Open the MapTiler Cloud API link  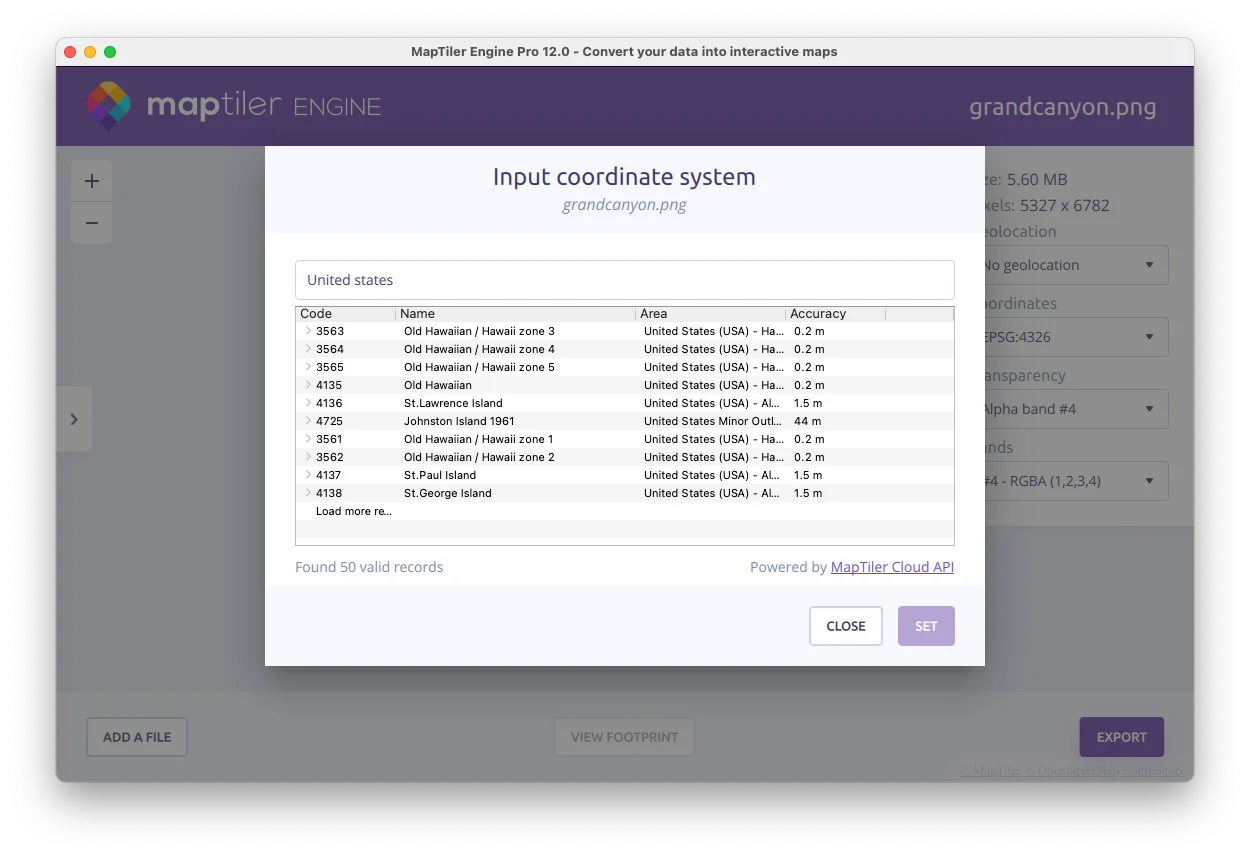pyautogui.click(x=892, y=567)
